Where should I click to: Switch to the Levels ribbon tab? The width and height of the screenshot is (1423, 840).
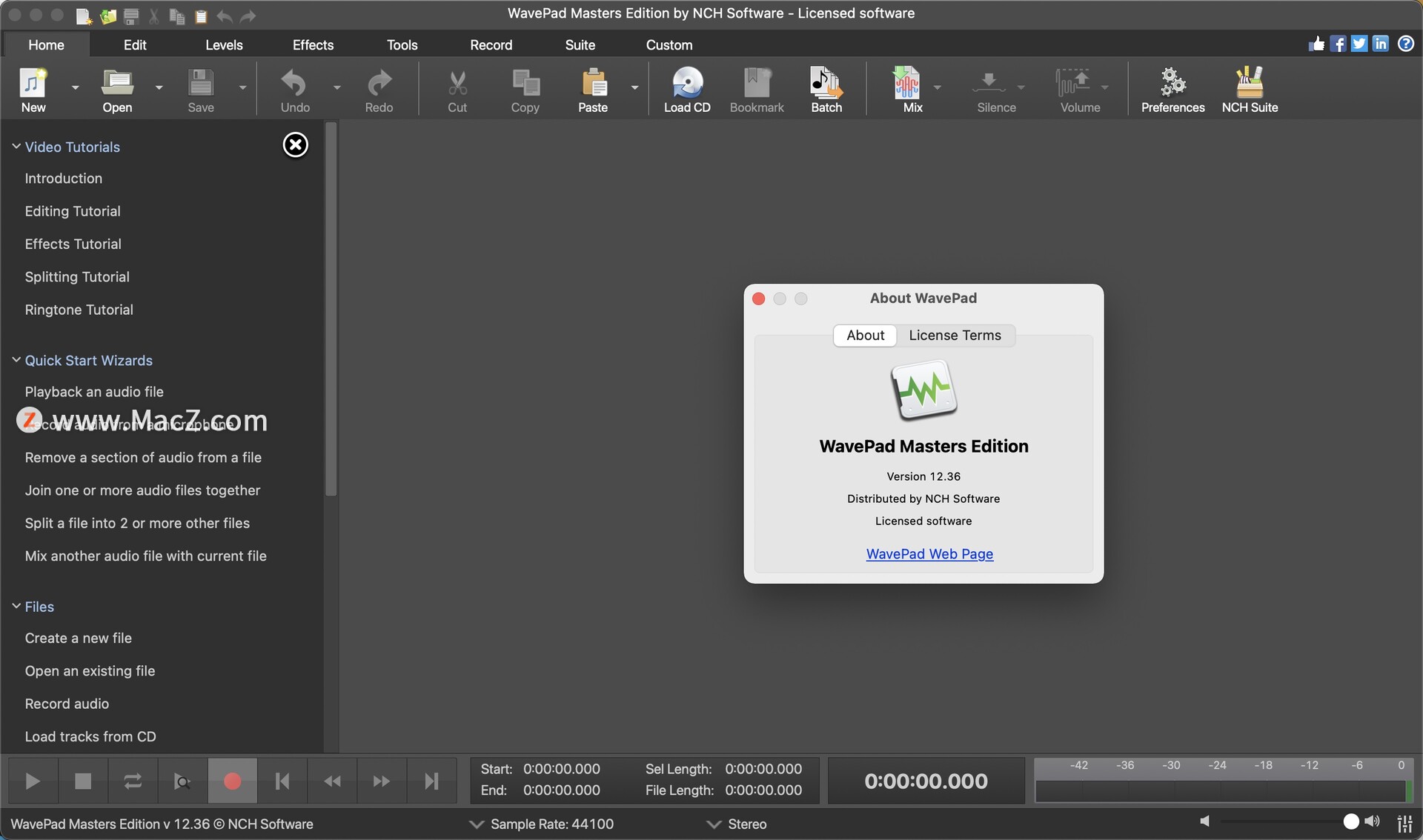click(224, 44)
